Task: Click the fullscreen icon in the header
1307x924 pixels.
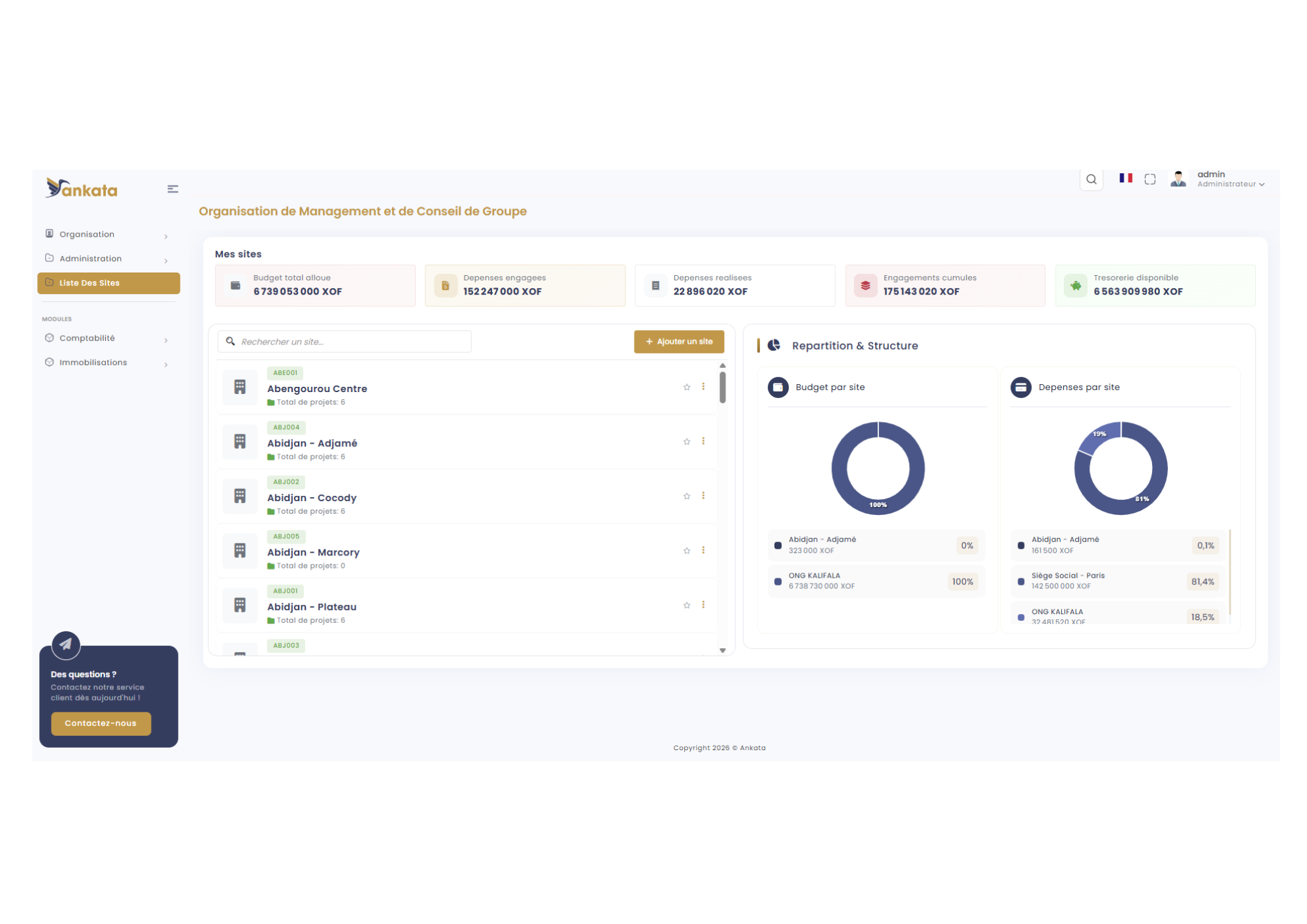Action: pos(1150,179)
